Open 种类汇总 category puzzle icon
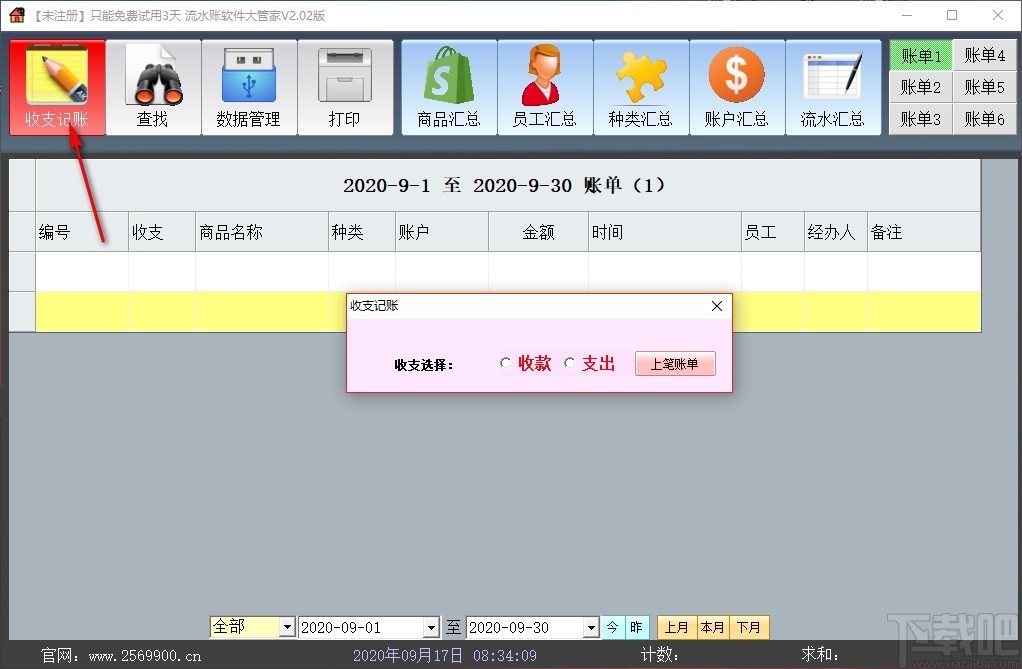This screenshot has width=1022, height=669. tap(641, 85)
